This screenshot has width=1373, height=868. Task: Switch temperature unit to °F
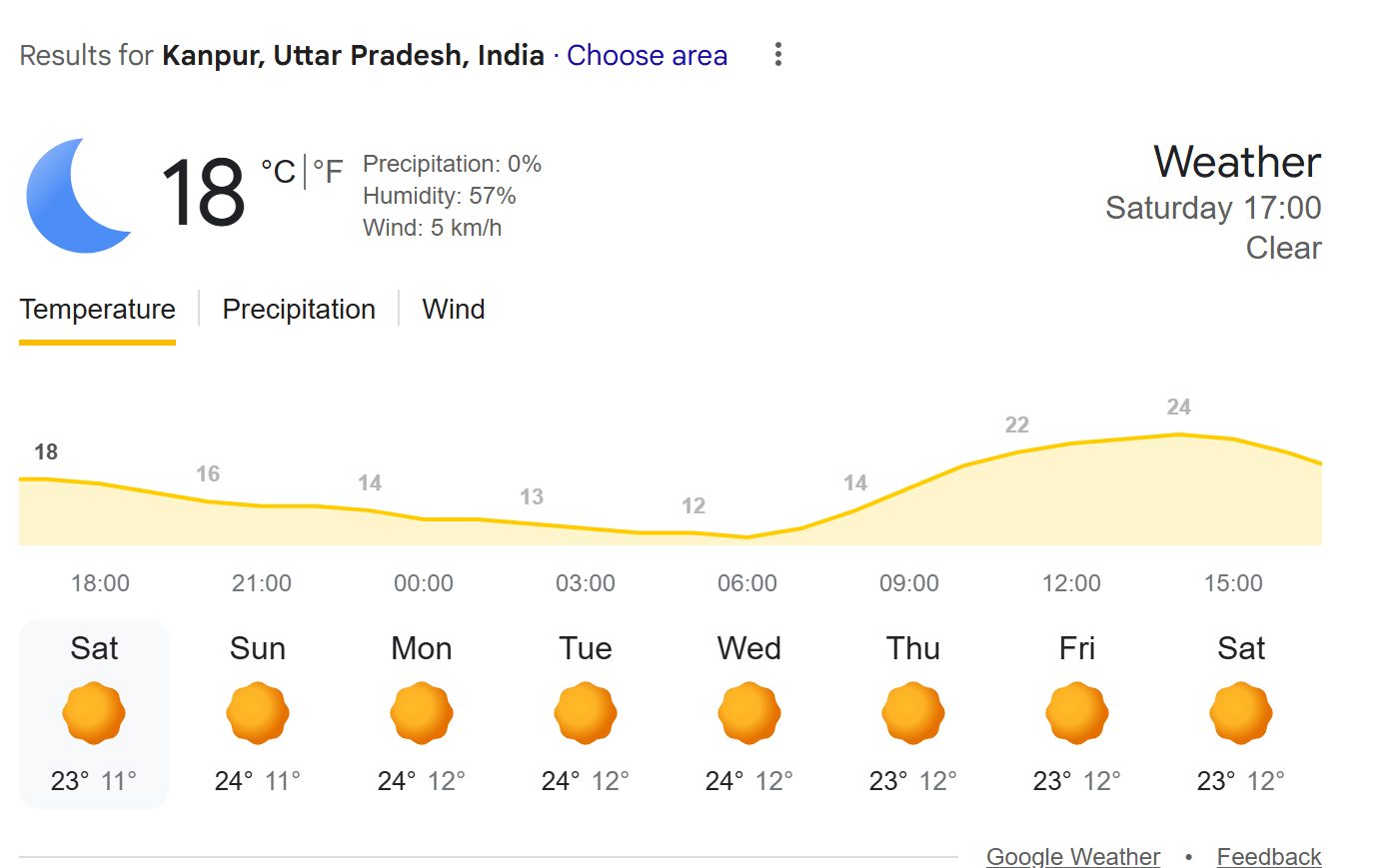tap(328, 172)
